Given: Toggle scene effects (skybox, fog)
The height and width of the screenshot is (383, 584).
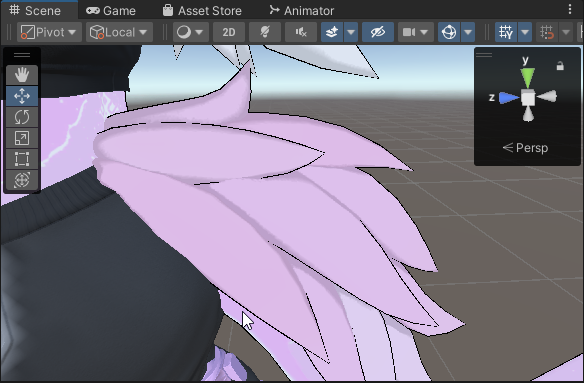Looking at the screenshot, I should (332, 32).
